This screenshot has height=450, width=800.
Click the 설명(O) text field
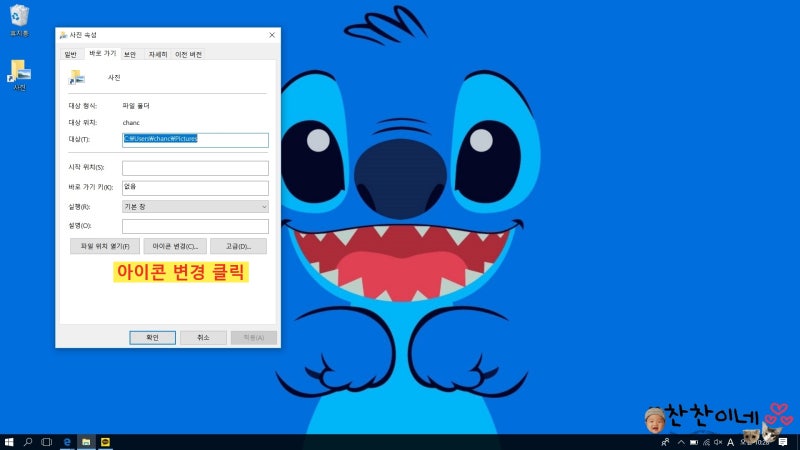(195, 226)
